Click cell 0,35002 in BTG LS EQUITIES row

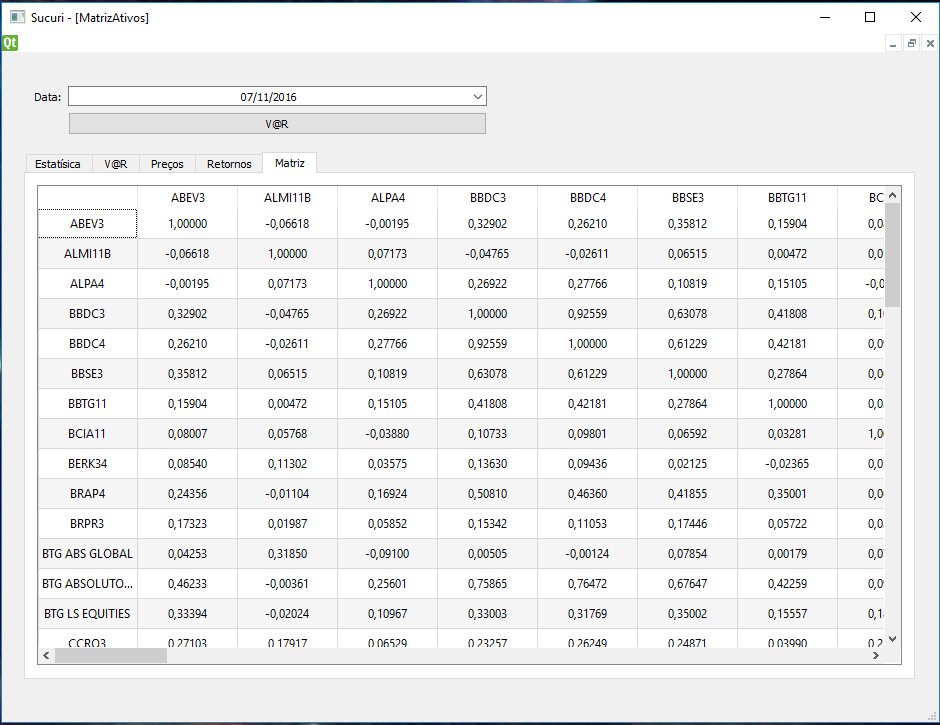click(x=688, y=613)
